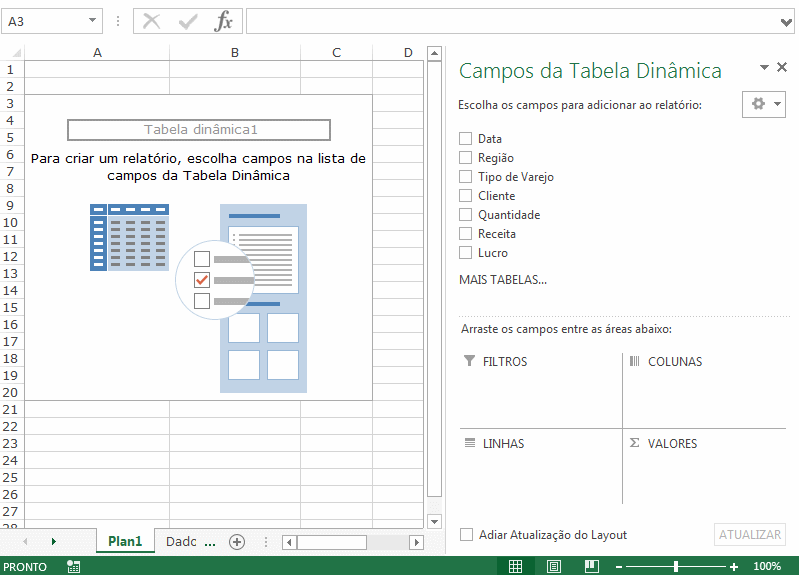The image size is (799, 575).
Task: Click the LINHAS area icon
Action: tap(470, 443)
